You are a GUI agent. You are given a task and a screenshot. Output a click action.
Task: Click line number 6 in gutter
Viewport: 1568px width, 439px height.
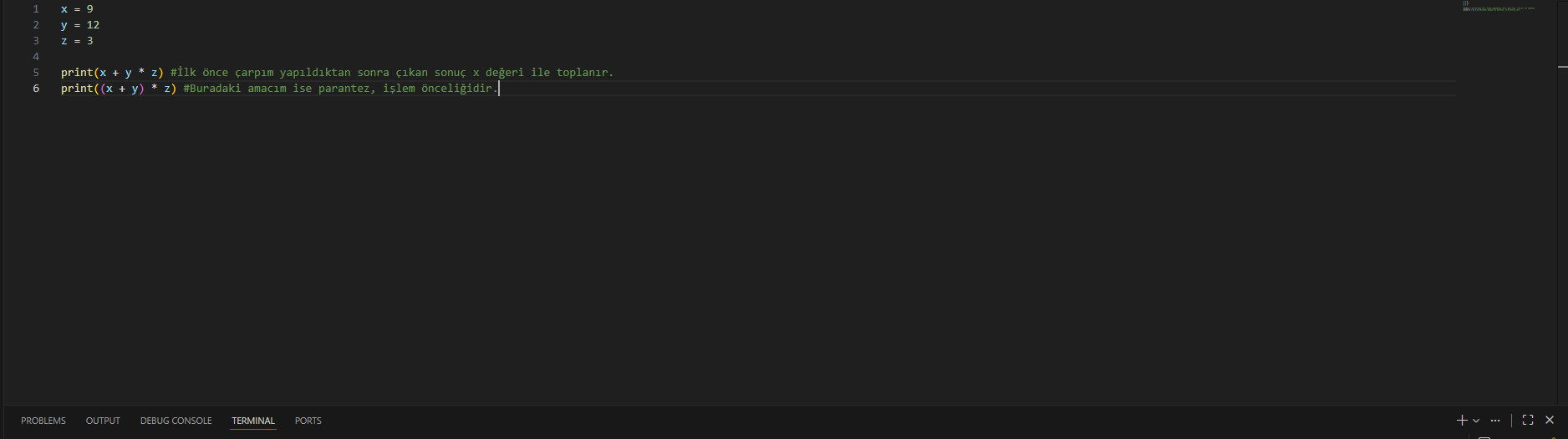pyautogui.click(x=36, y=89)
